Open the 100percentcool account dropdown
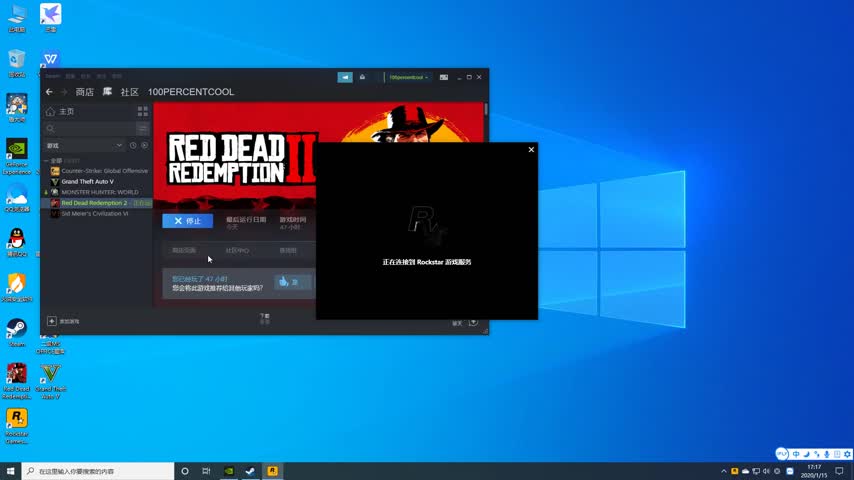Viewport: 854px width, 480px height. (x=408, y=77)
